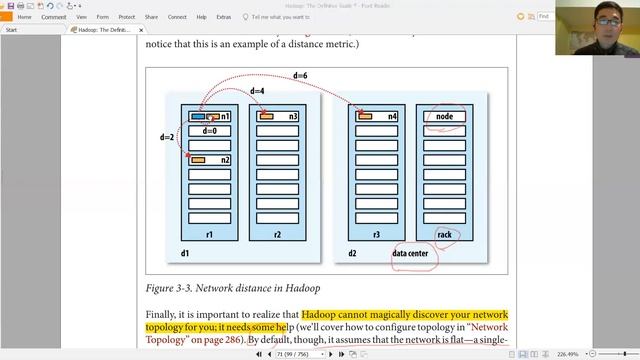Go to previous page arrow

pos(269,354)
